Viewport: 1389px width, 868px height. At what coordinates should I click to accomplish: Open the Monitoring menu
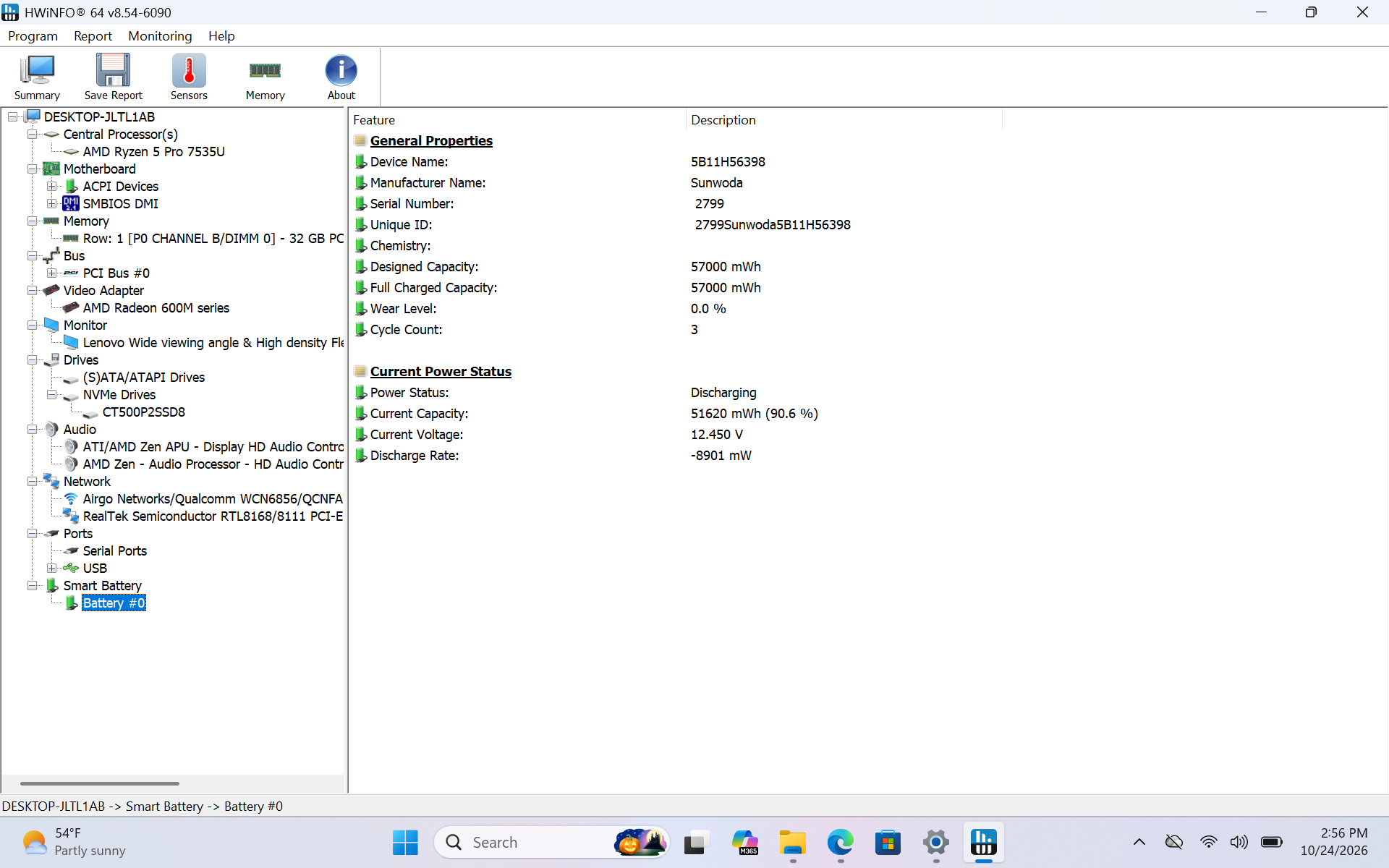coord(160,35)
